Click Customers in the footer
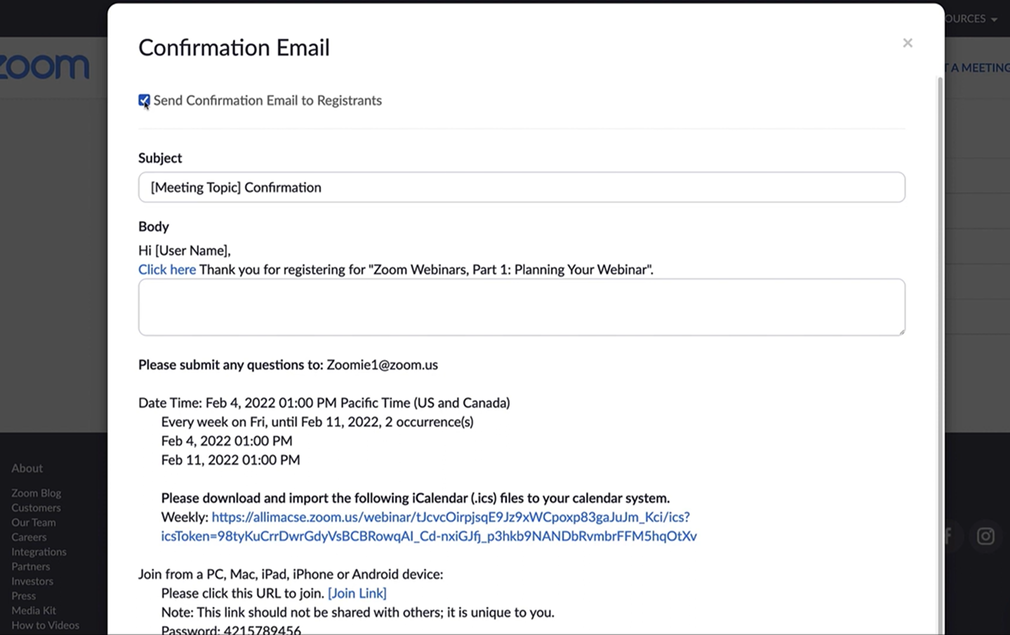 click(35, 507)
